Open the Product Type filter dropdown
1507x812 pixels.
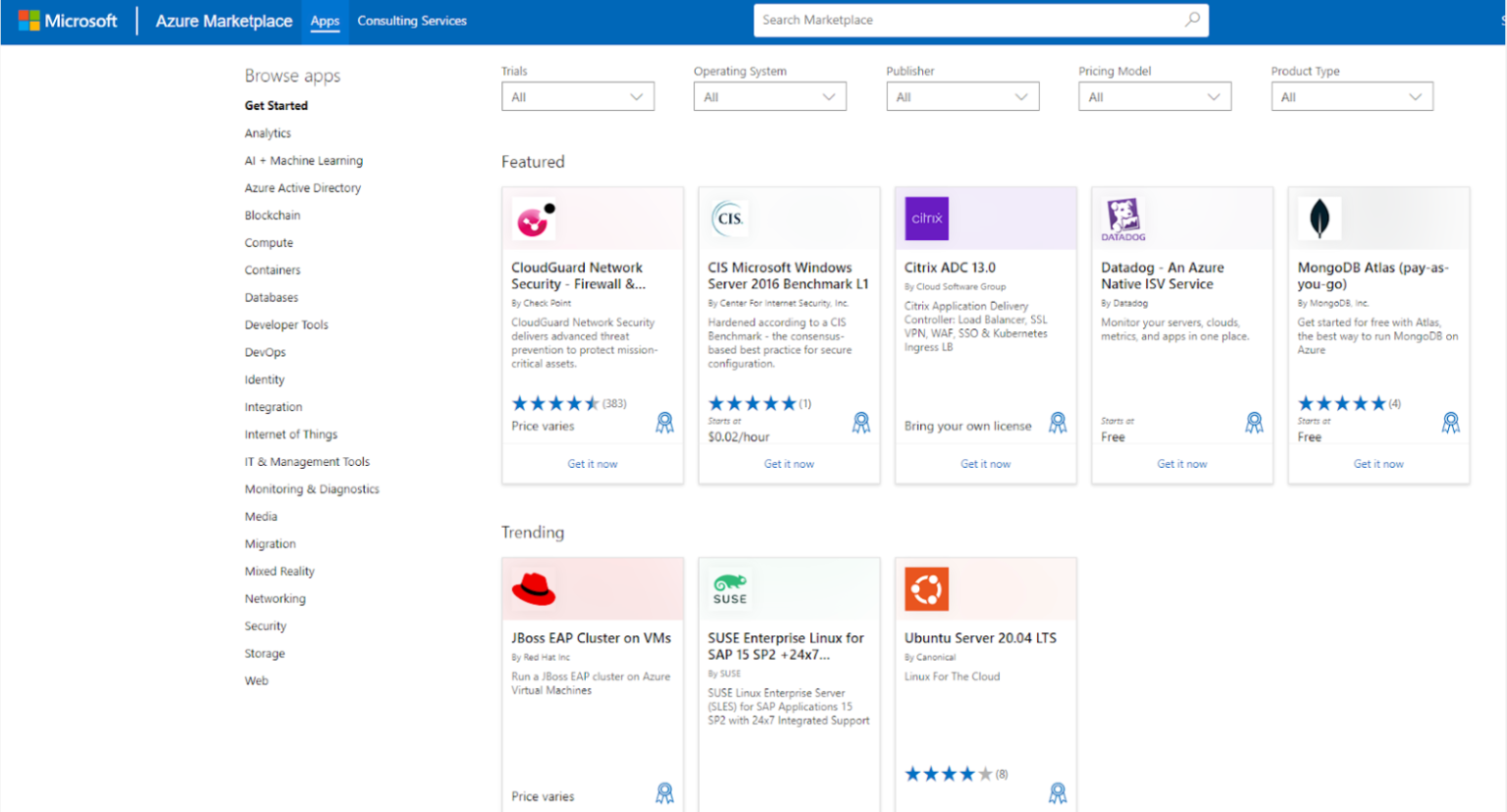[1352, 96]
